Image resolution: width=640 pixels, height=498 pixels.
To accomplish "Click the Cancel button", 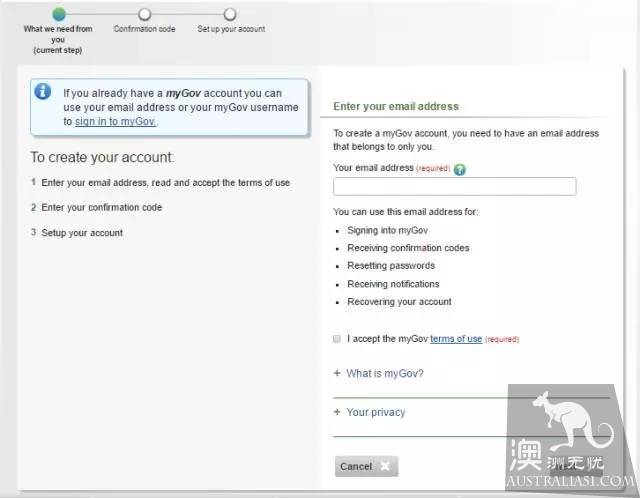I will click(x=367, y=466).
